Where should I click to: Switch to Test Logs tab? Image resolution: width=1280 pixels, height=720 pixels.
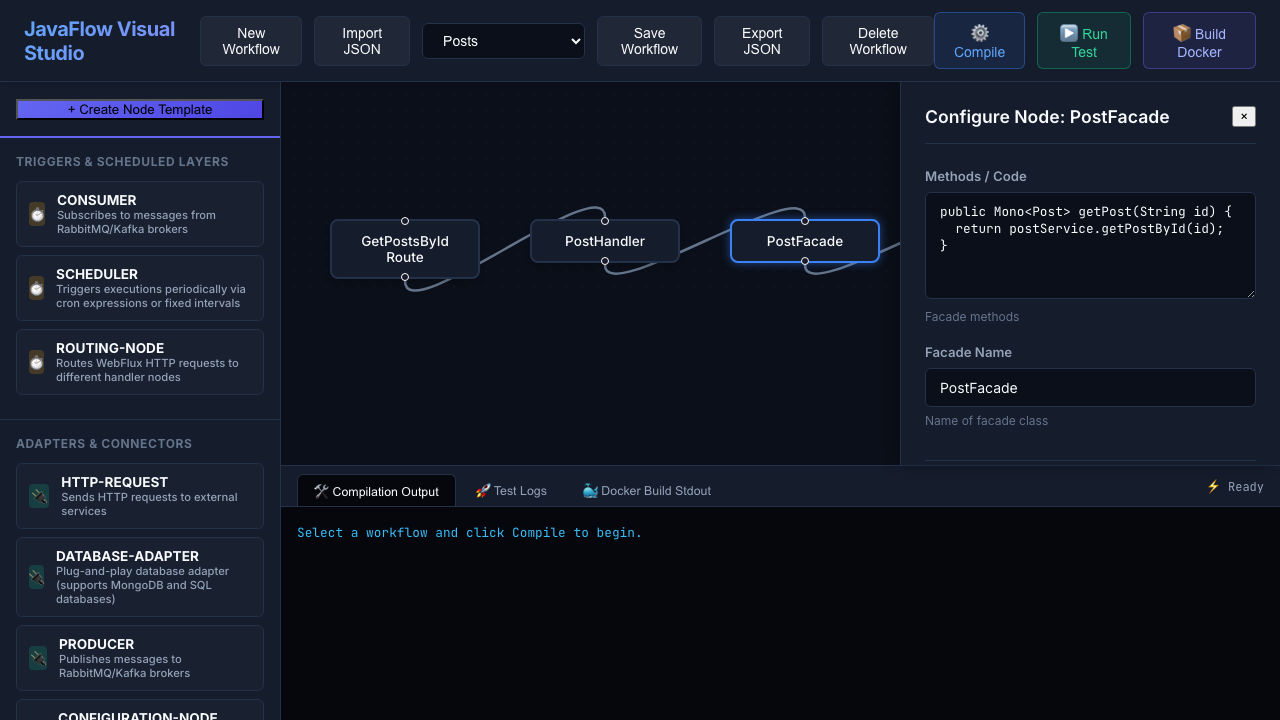click(x=511, y=491)
